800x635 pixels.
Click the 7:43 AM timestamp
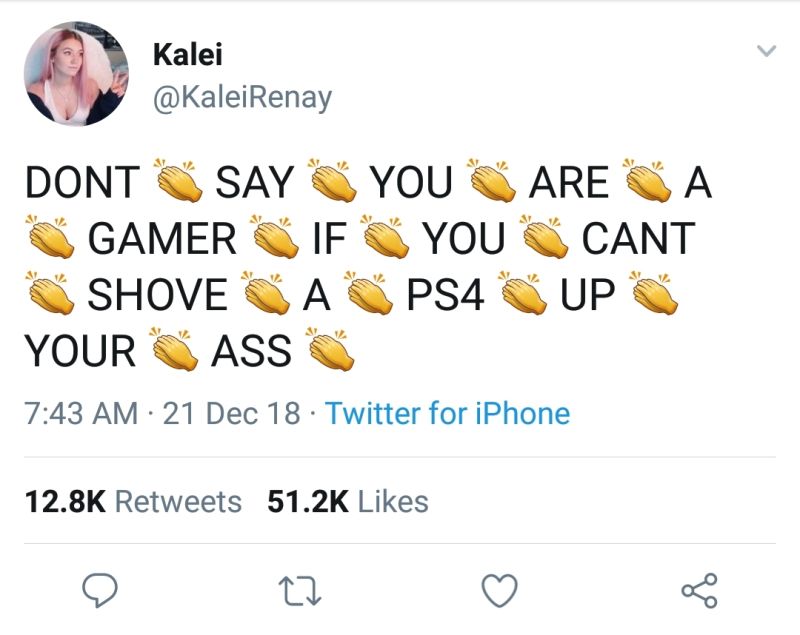[x=82, y=413]
